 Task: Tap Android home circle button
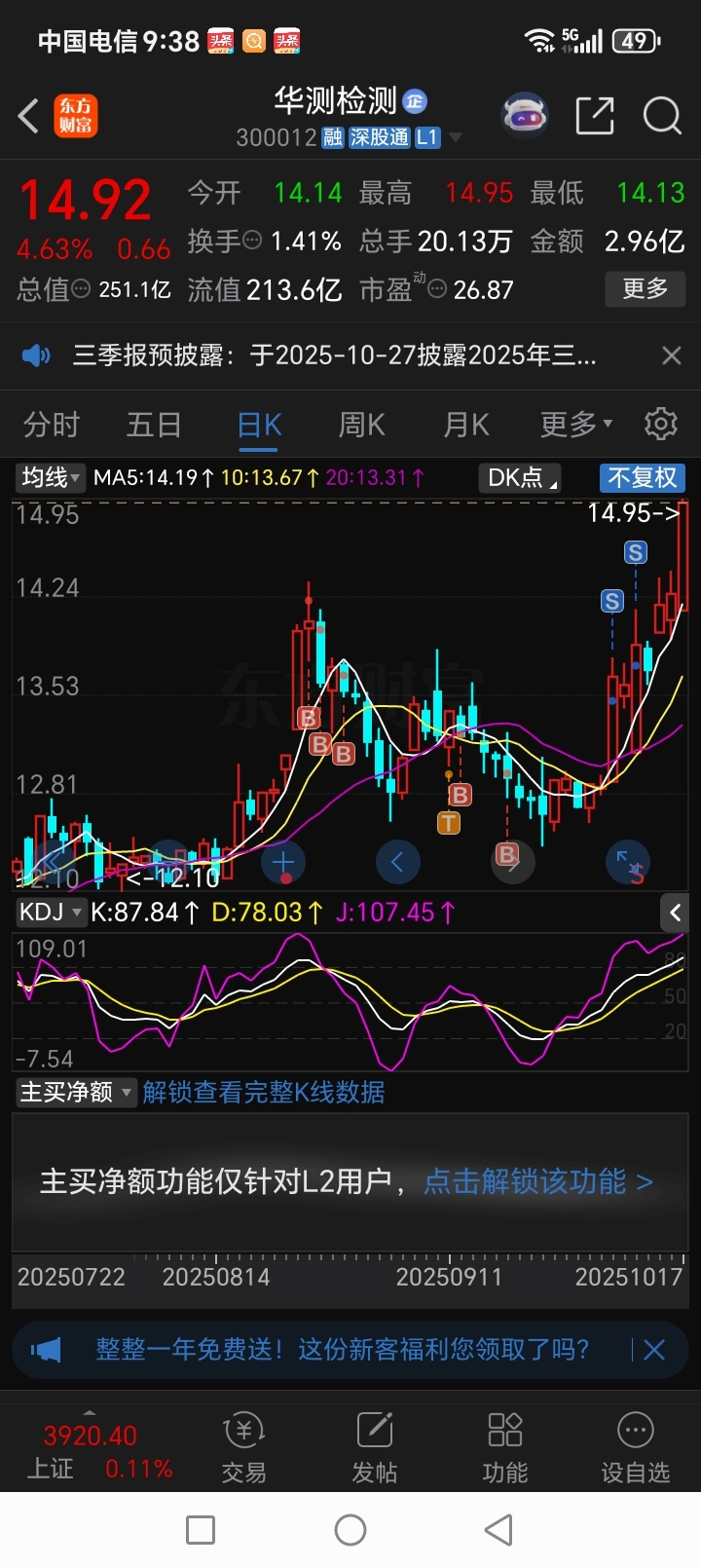(350, 1530)
